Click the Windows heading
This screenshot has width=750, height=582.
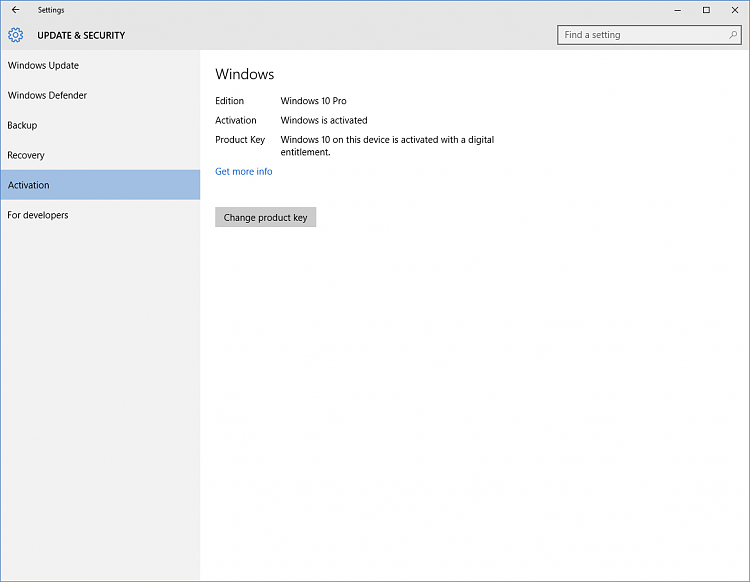(x=244, y=74)
